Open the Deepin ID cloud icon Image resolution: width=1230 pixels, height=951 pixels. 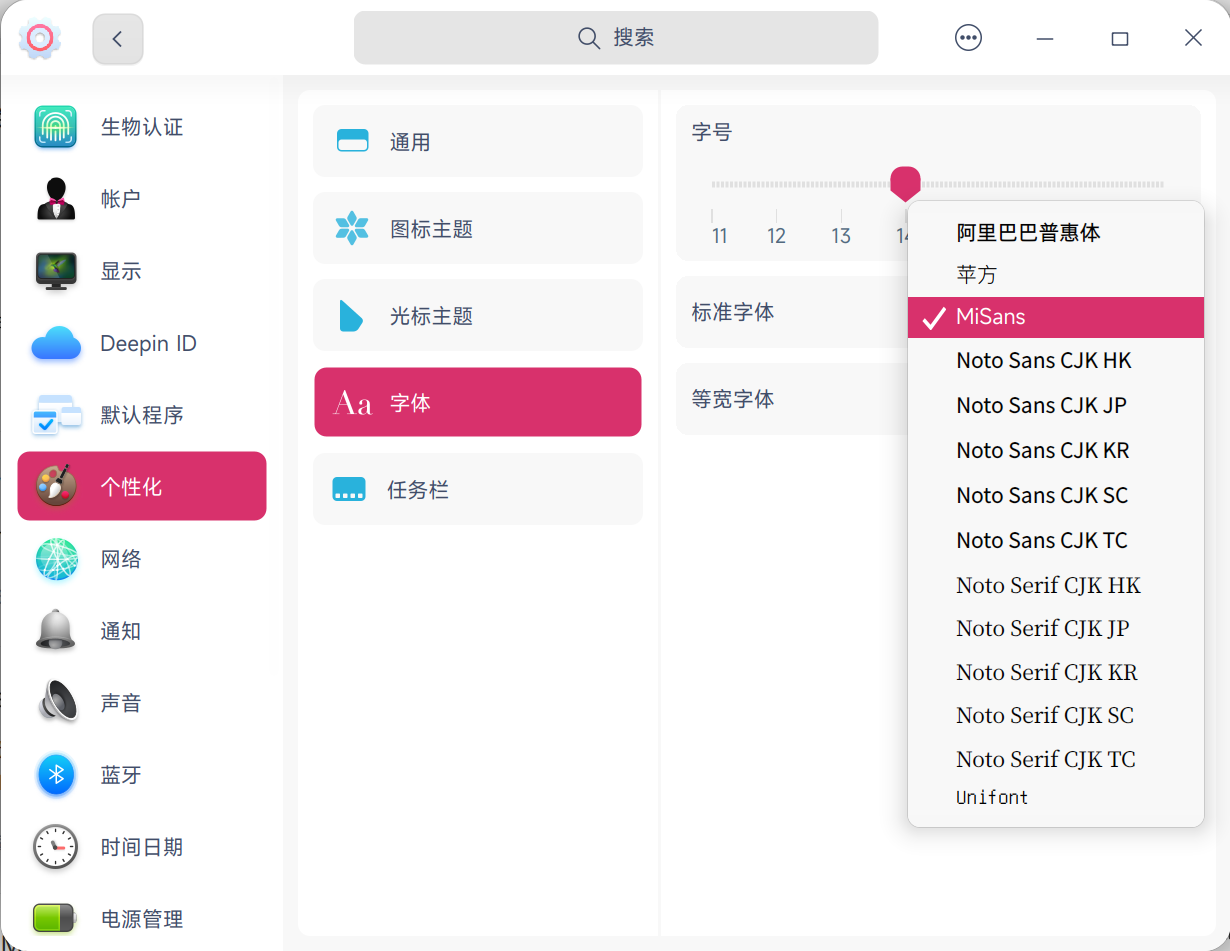(x=55, y=343)
